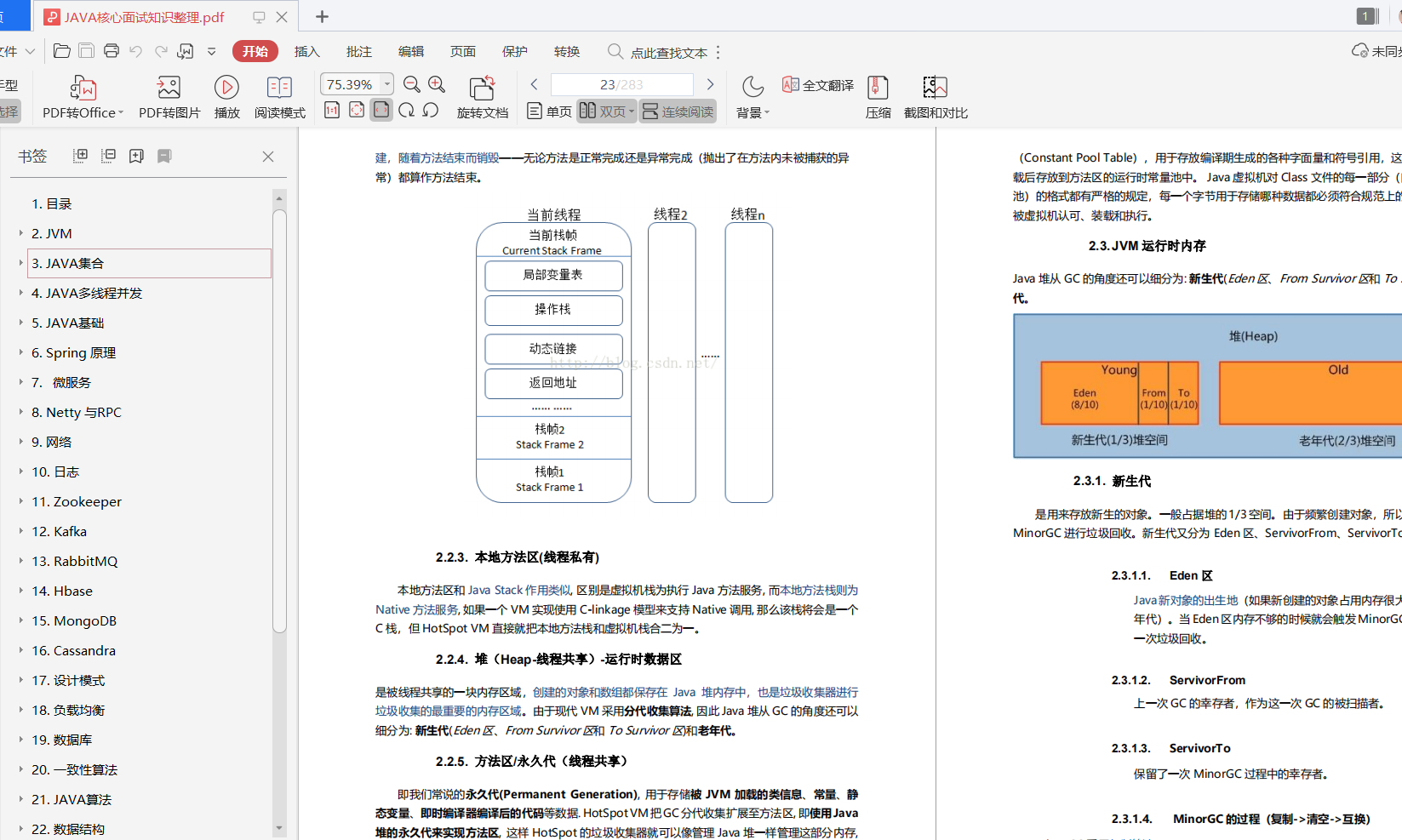Click bookmark scrollbar down arrow
The width and height of the screenshot is (1402, 840).
pyautogui.click(x=279, y=827)
